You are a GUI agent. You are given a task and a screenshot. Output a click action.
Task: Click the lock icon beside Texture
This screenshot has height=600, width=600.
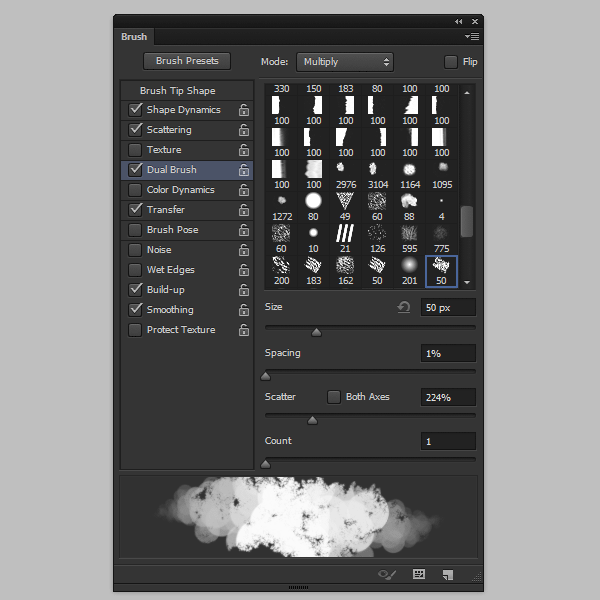tap(243, 150)
